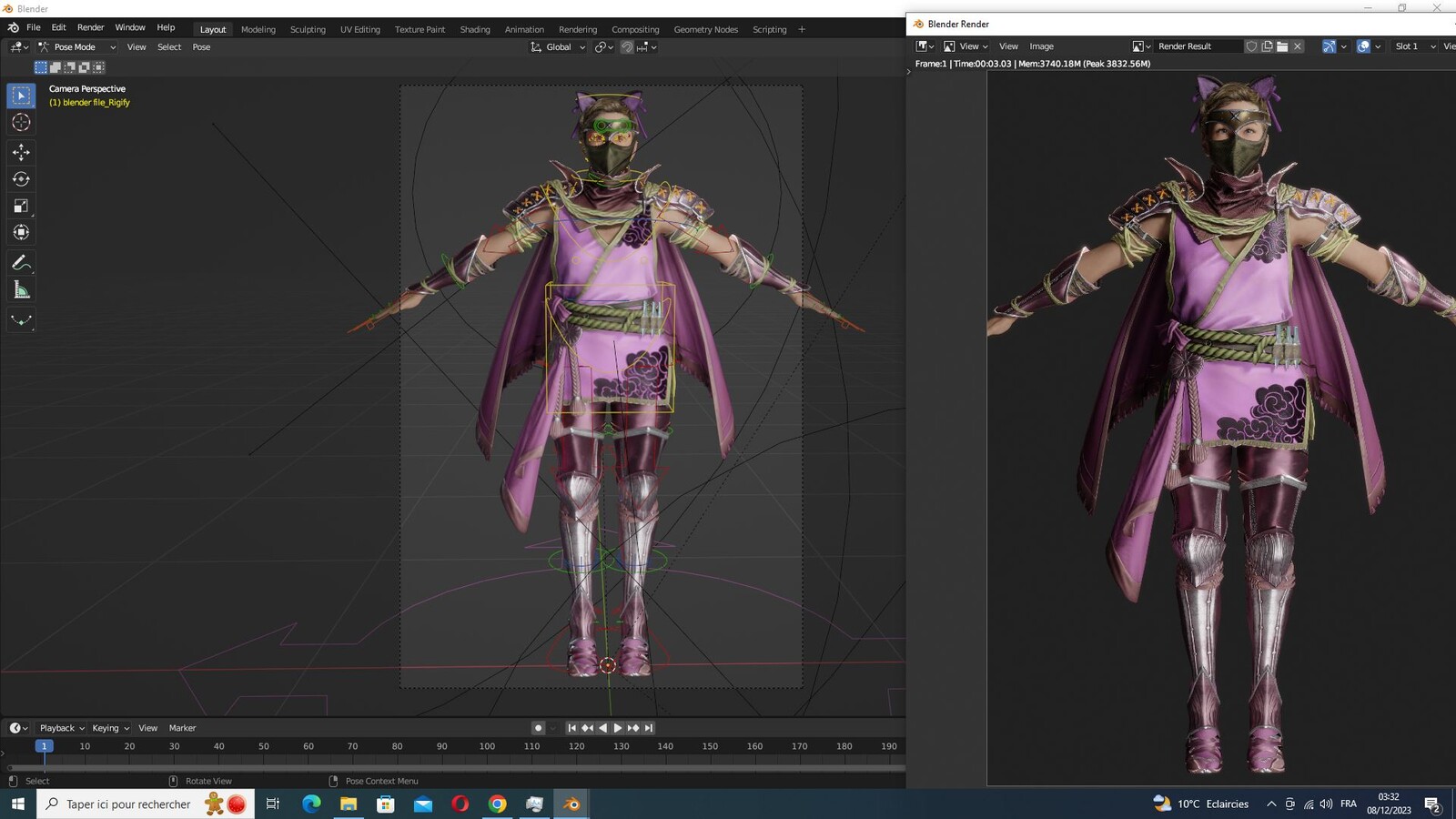
Task: Open Slot 1 dropdown in Blender Render
Action: point(1415,46)
